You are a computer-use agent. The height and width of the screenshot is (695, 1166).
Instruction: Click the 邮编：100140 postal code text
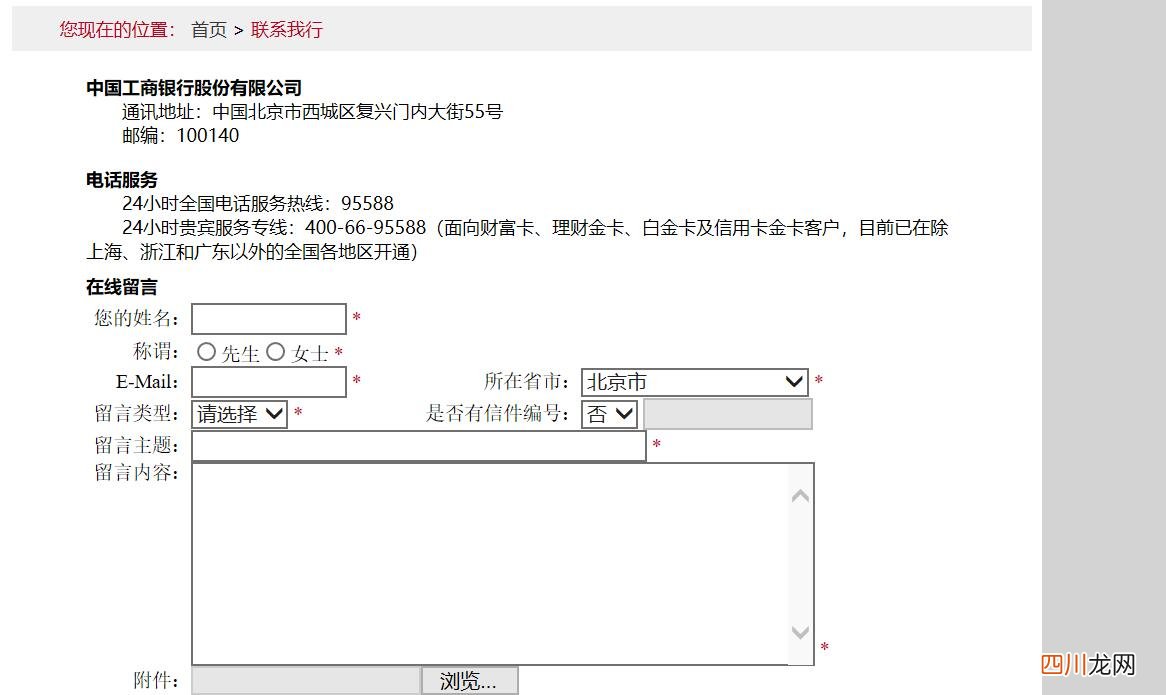pos(181,135)
